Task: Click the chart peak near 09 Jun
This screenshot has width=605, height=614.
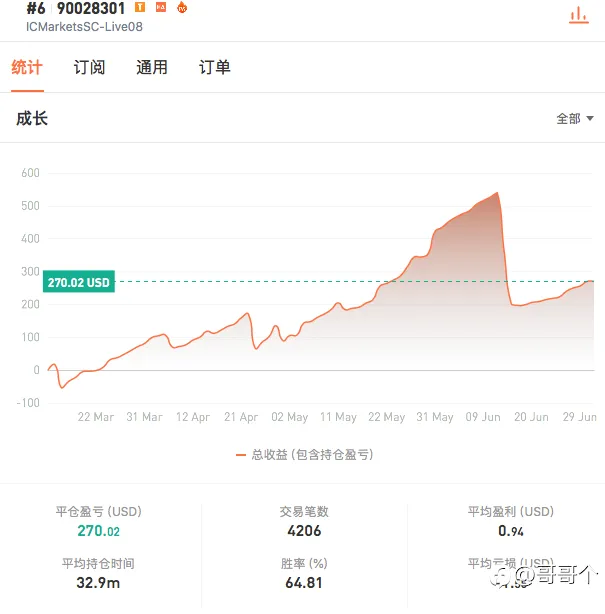Action: (497, 193)
